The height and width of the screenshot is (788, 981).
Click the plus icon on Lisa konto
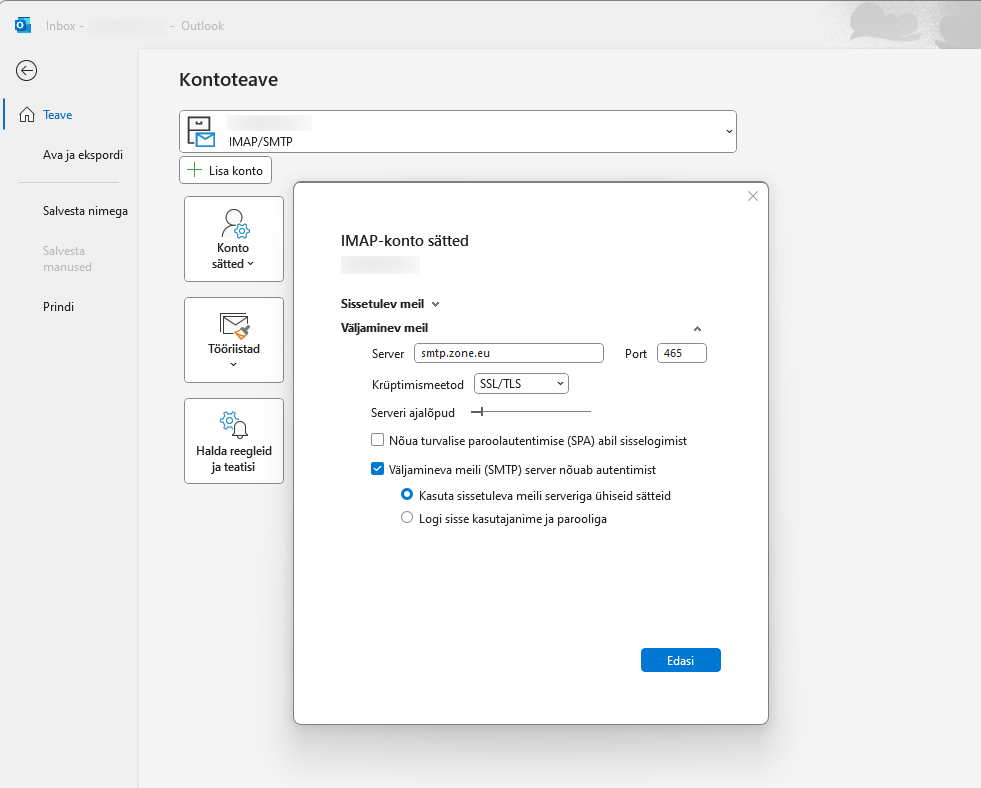pyautogui.click(x=195, y=171)
